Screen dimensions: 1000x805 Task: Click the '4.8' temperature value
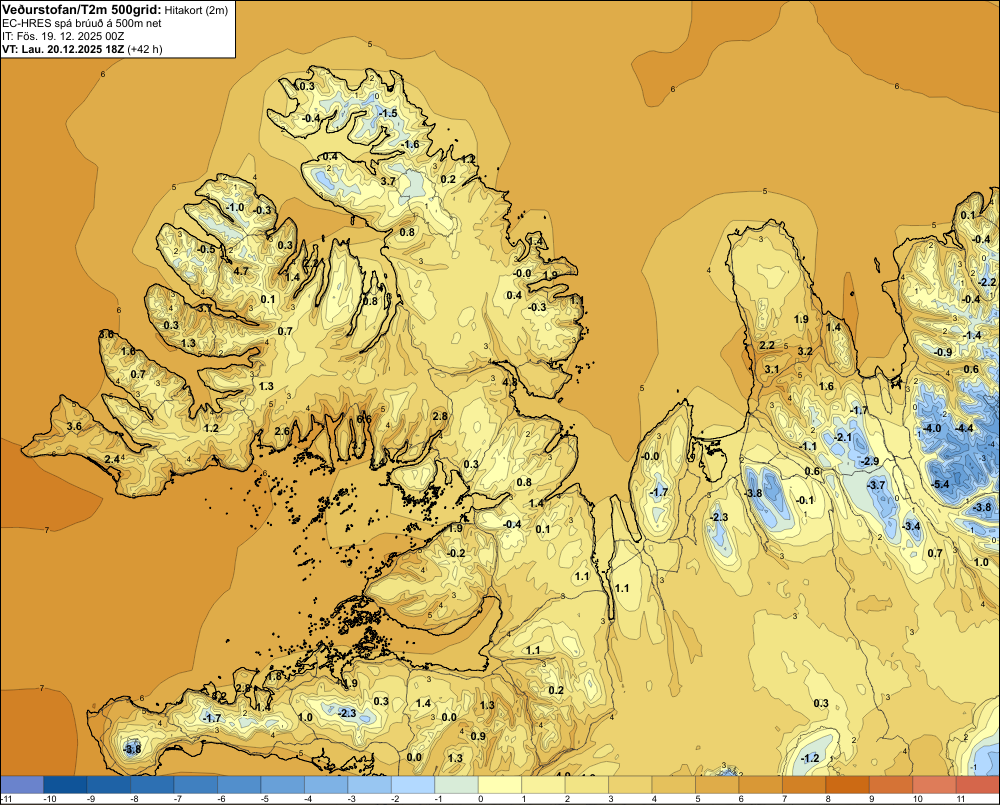pyautogui.click(x=510, y=382)
